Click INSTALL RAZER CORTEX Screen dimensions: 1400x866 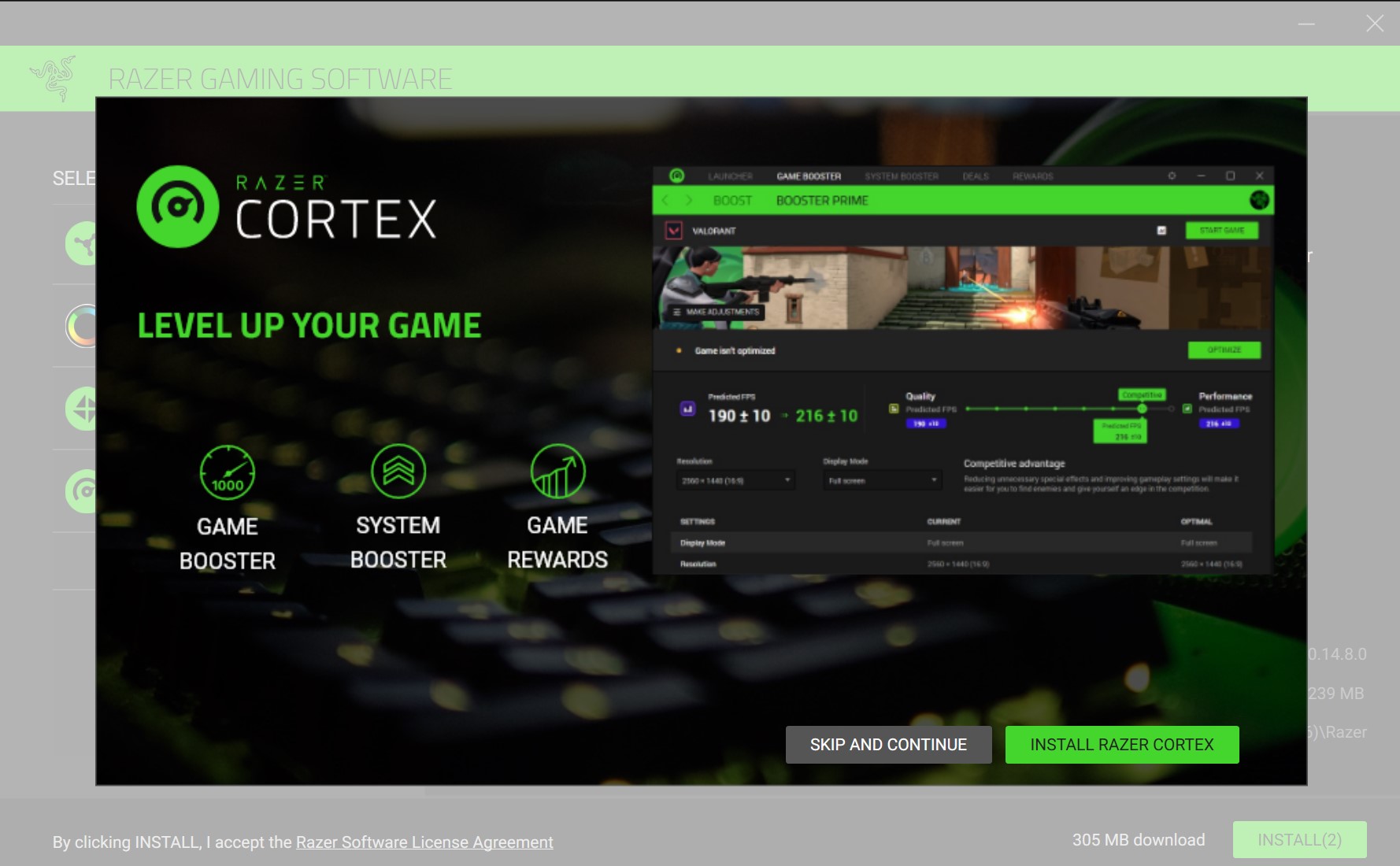pyautogui.click(x=1122, y=745)
